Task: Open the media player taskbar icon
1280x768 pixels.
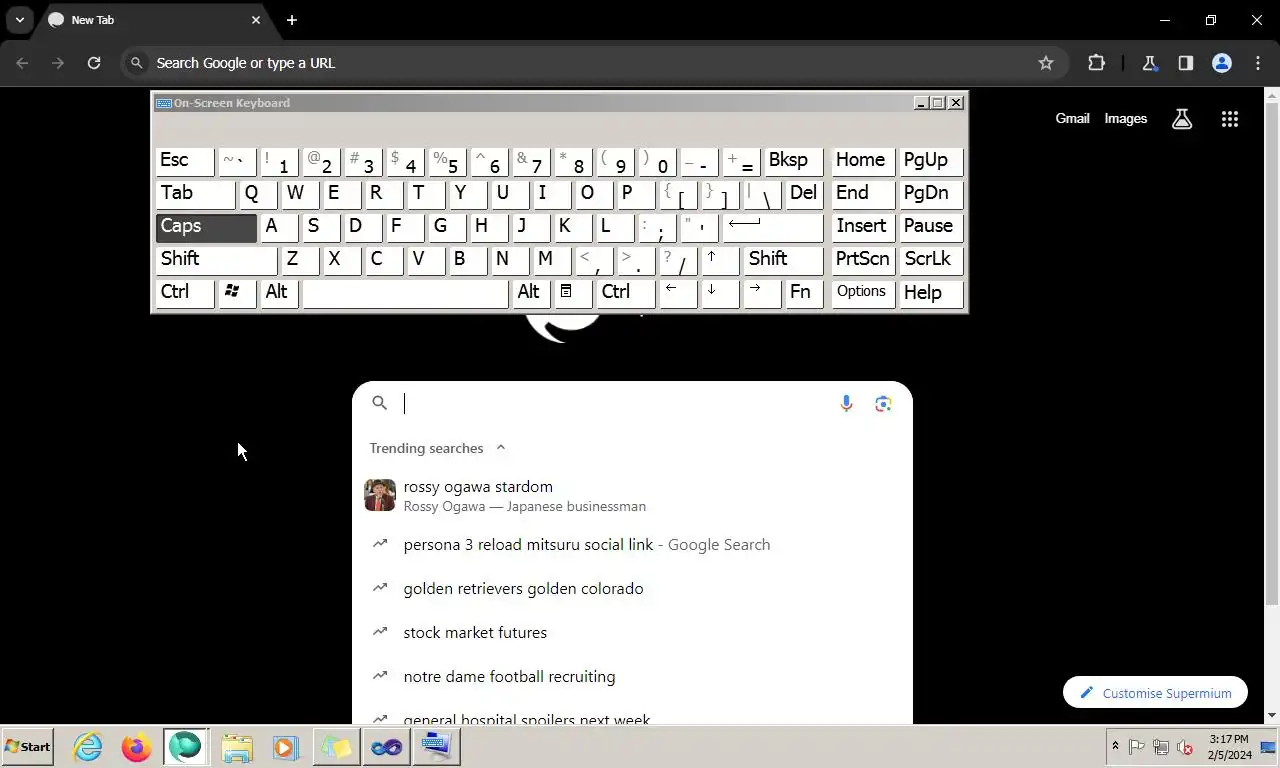Action: click(286, 747)
